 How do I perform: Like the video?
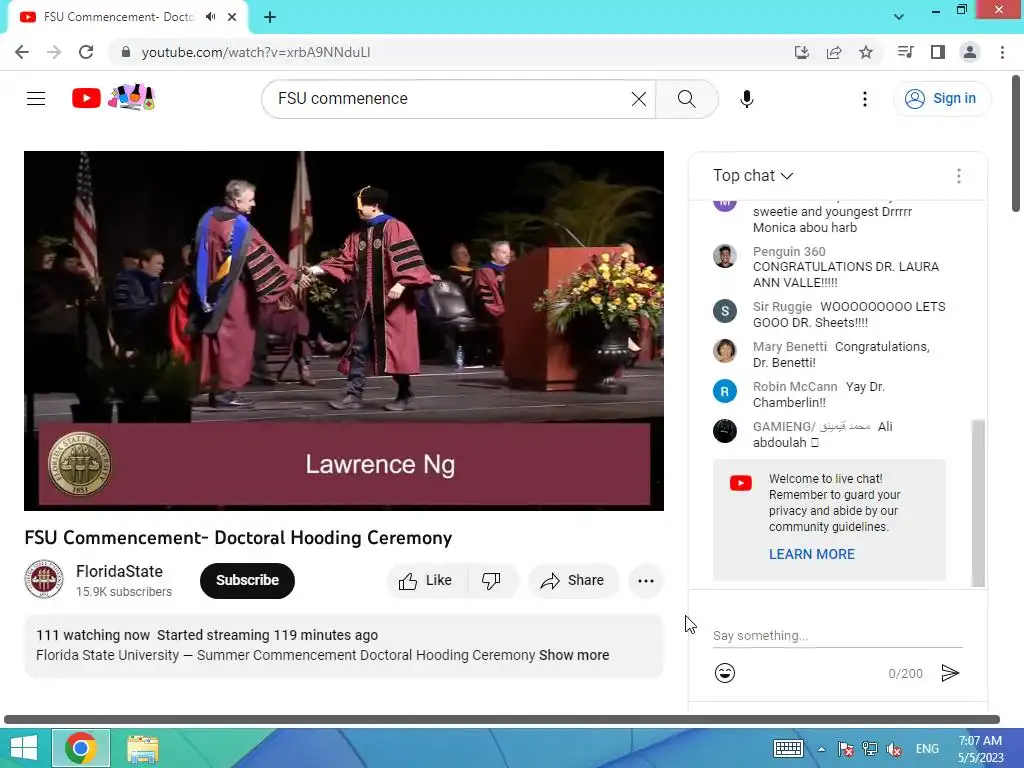[426, 581]
